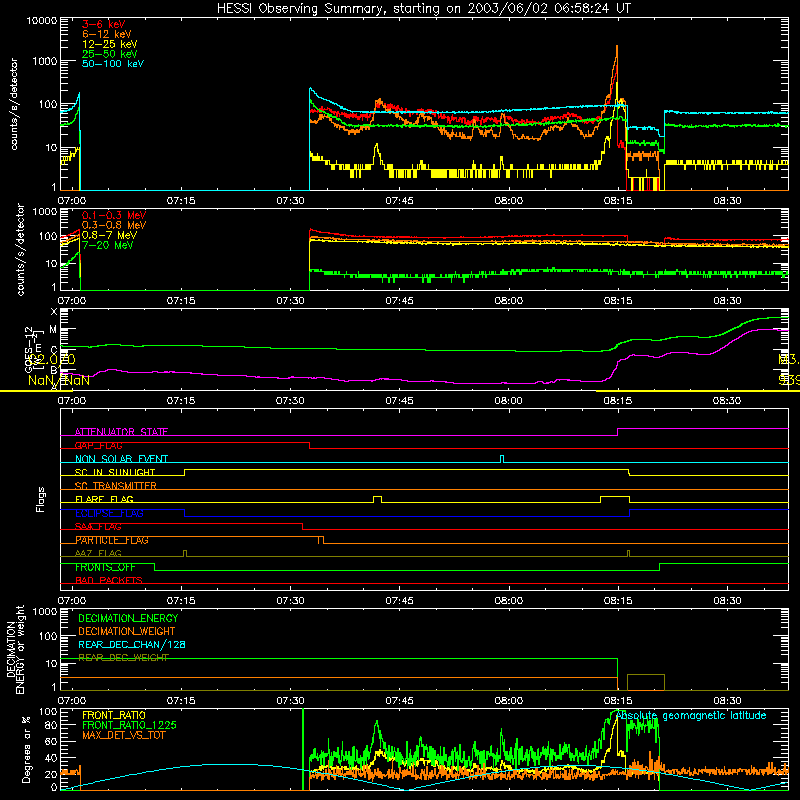Pick the GAP_FLAG label
The width and height of the screenshot is (800, 800).
pos(98,445)
